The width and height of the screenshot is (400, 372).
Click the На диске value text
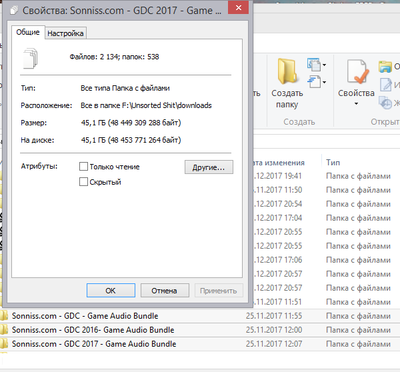pyautogui.click(x=131, y=140)
